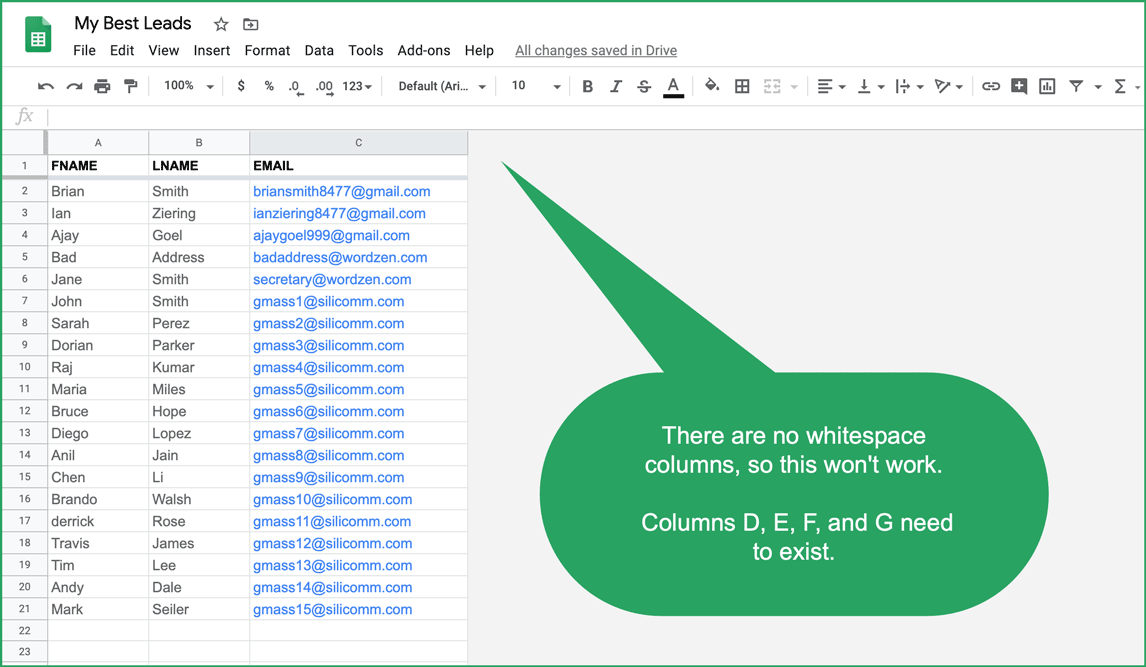
Task: Open the Format menu
Action: point(267,50)
